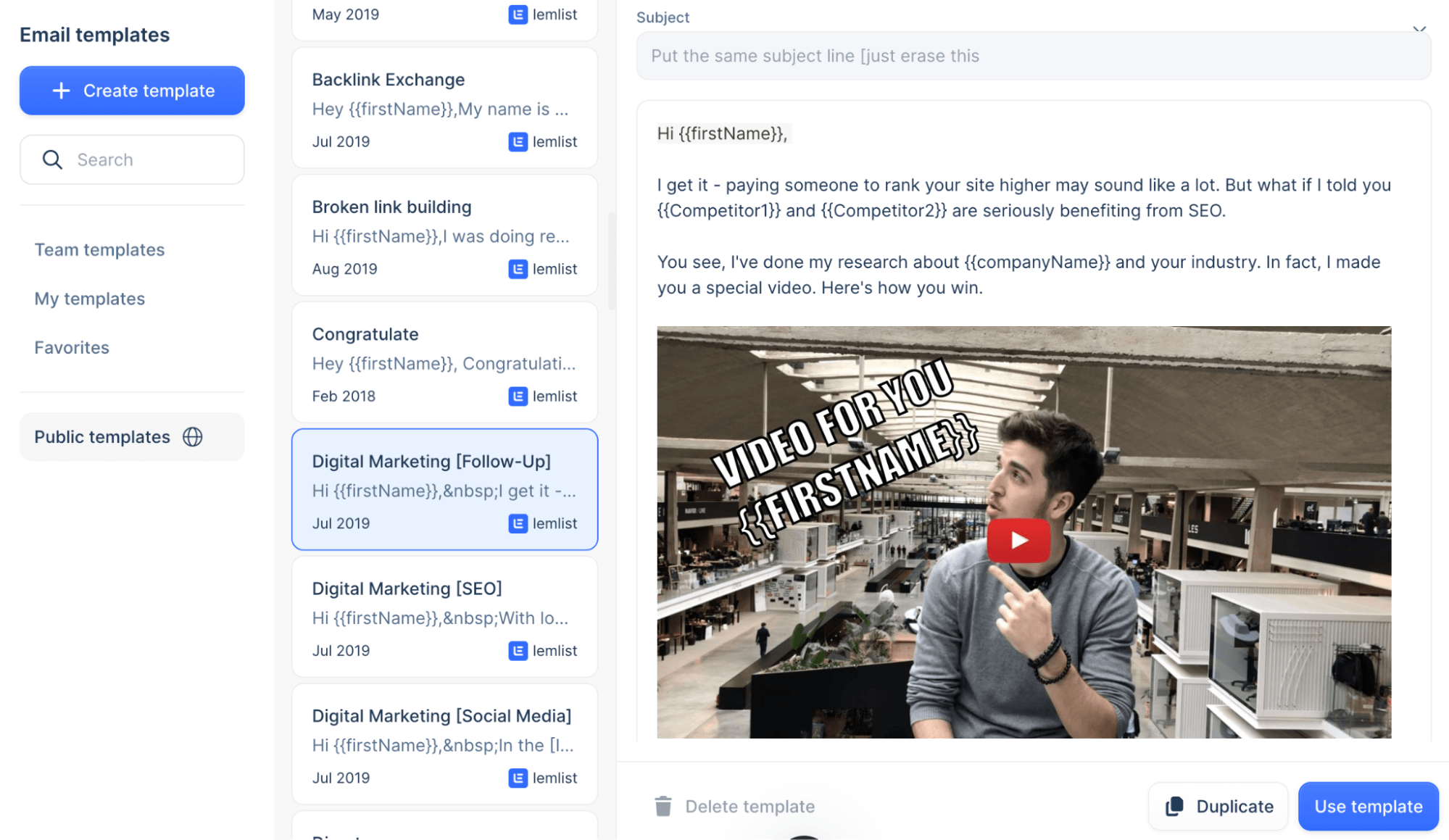This screenshot has width=1449, height=840.
Task: Collapse the preview using top-right chevron
Action: [x=1419, y=29]
